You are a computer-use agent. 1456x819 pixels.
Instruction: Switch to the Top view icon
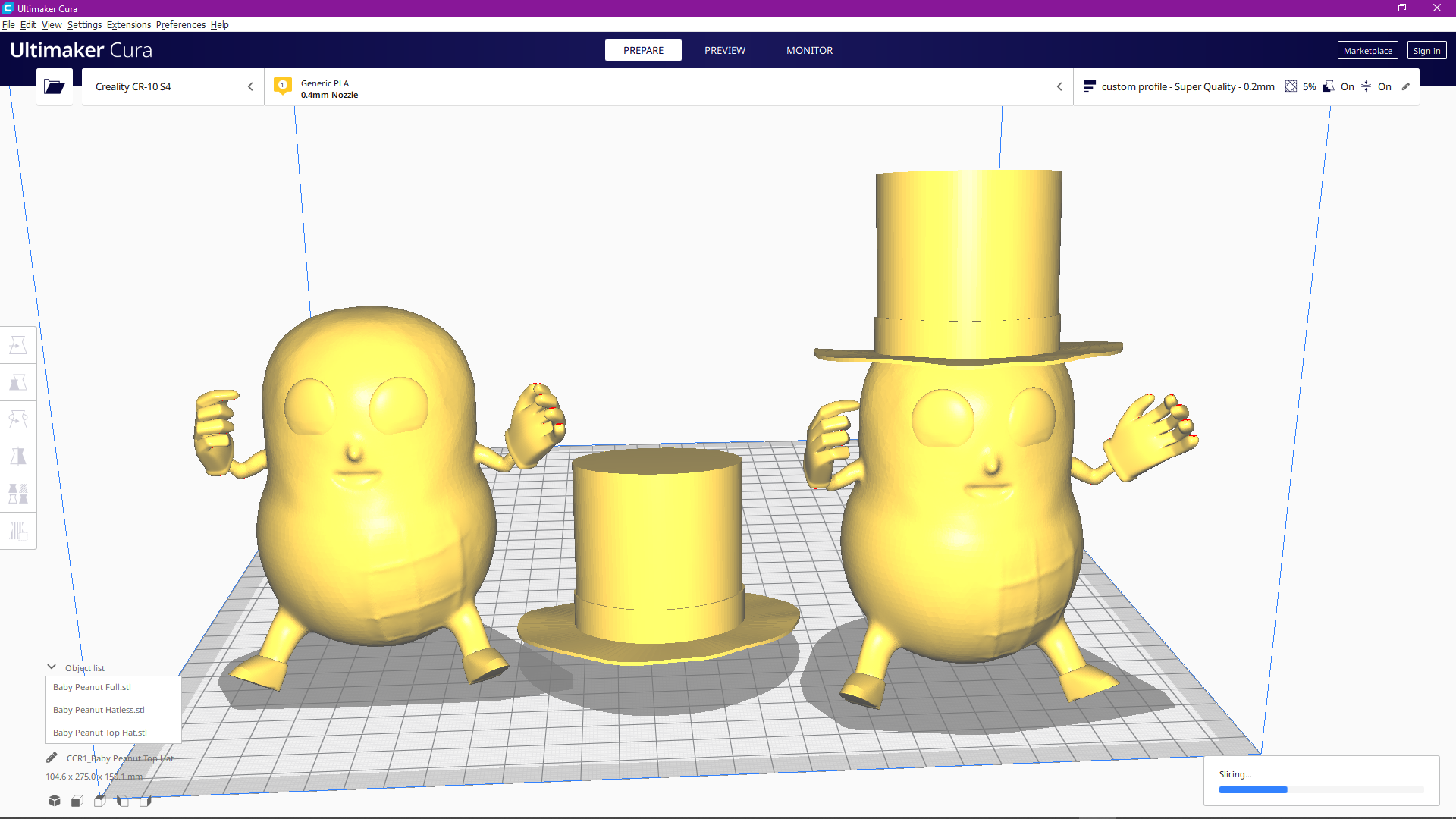[100, 801]
